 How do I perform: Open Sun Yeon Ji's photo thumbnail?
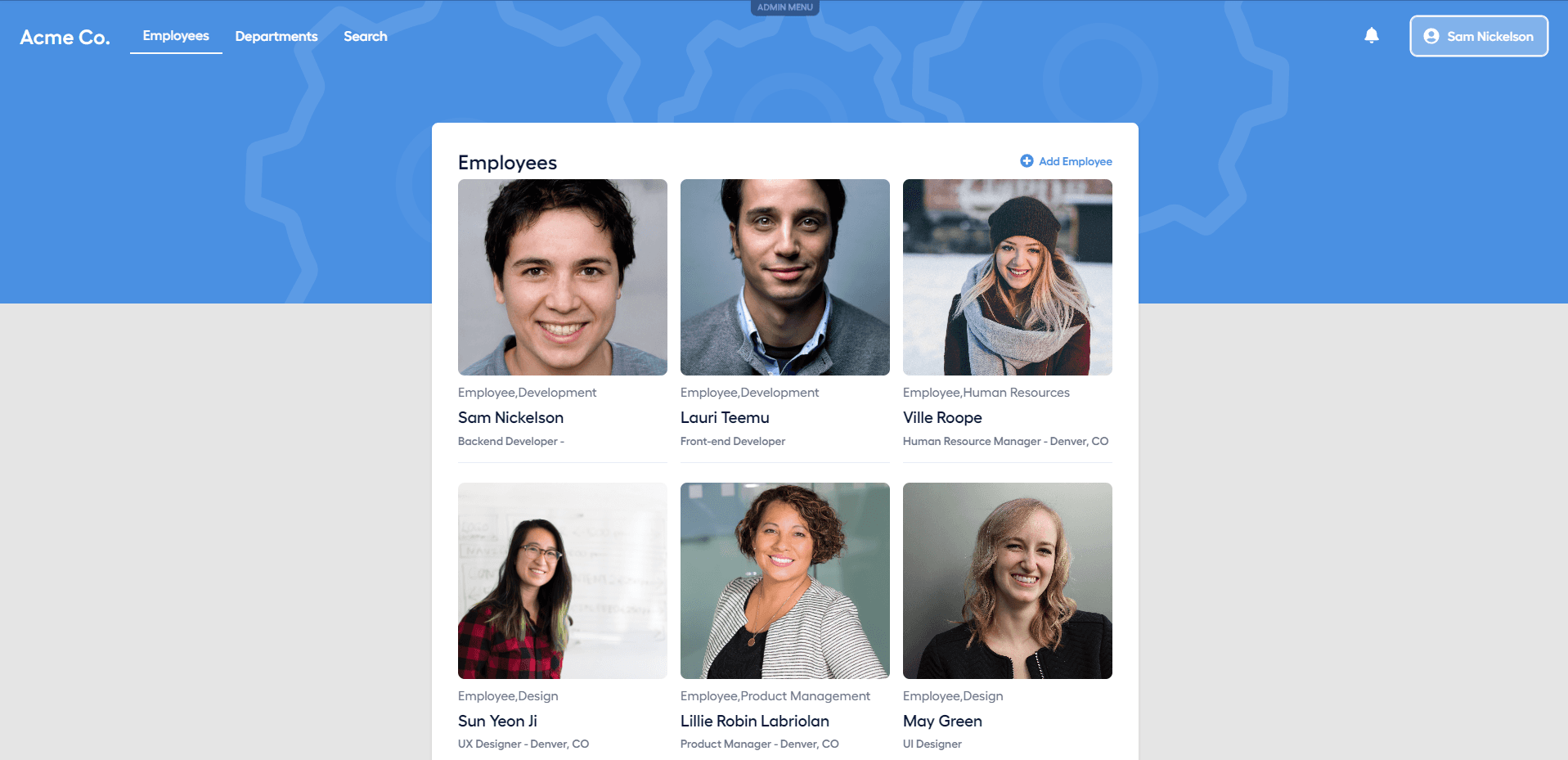click(563, 581)
